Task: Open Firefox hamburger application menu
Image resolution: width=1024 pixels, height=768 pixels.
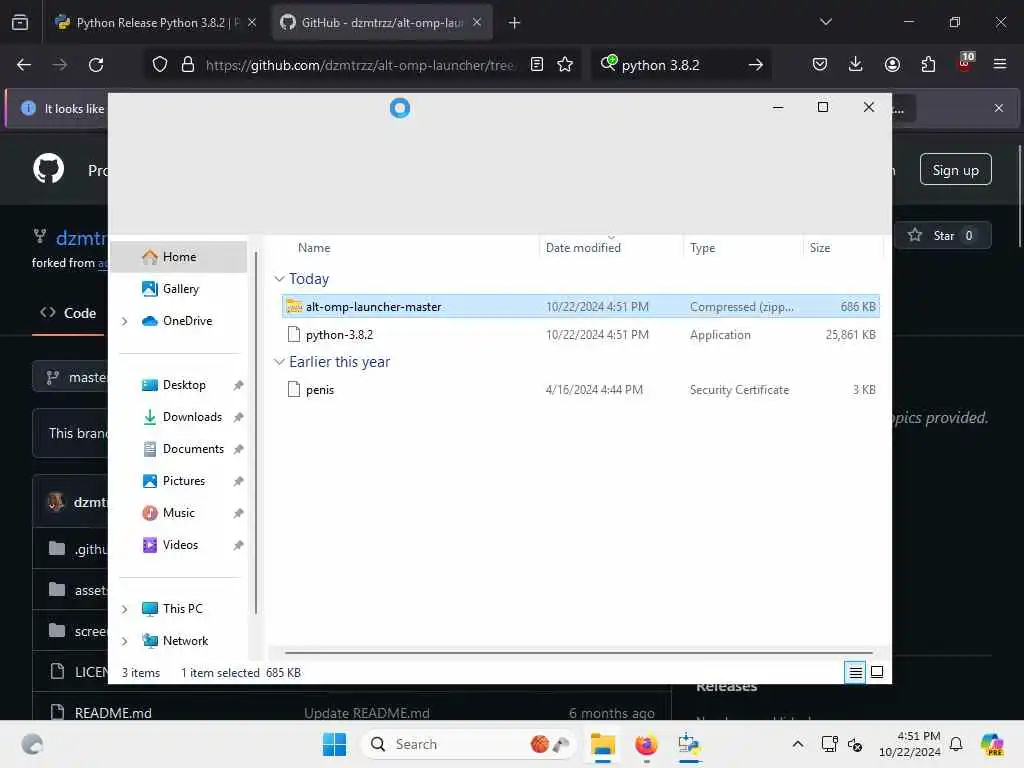Action: pyautogui.click(x=1000, y=64)
